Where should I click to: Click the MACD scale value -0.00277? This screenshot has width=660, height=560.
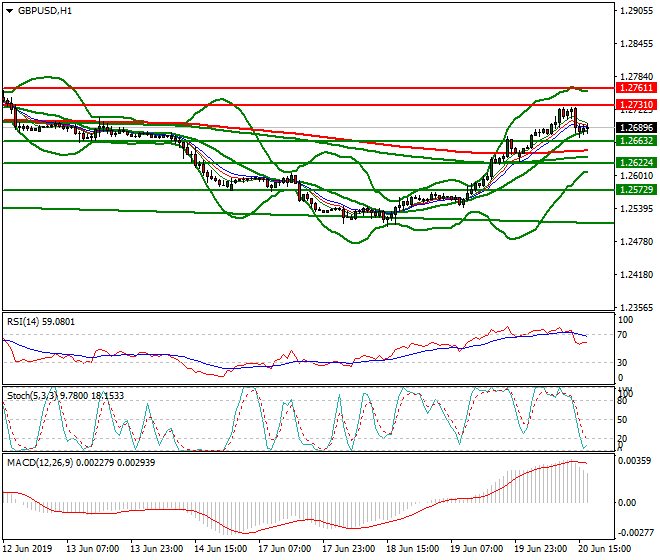pyautogui.click(x=635, y=533)
